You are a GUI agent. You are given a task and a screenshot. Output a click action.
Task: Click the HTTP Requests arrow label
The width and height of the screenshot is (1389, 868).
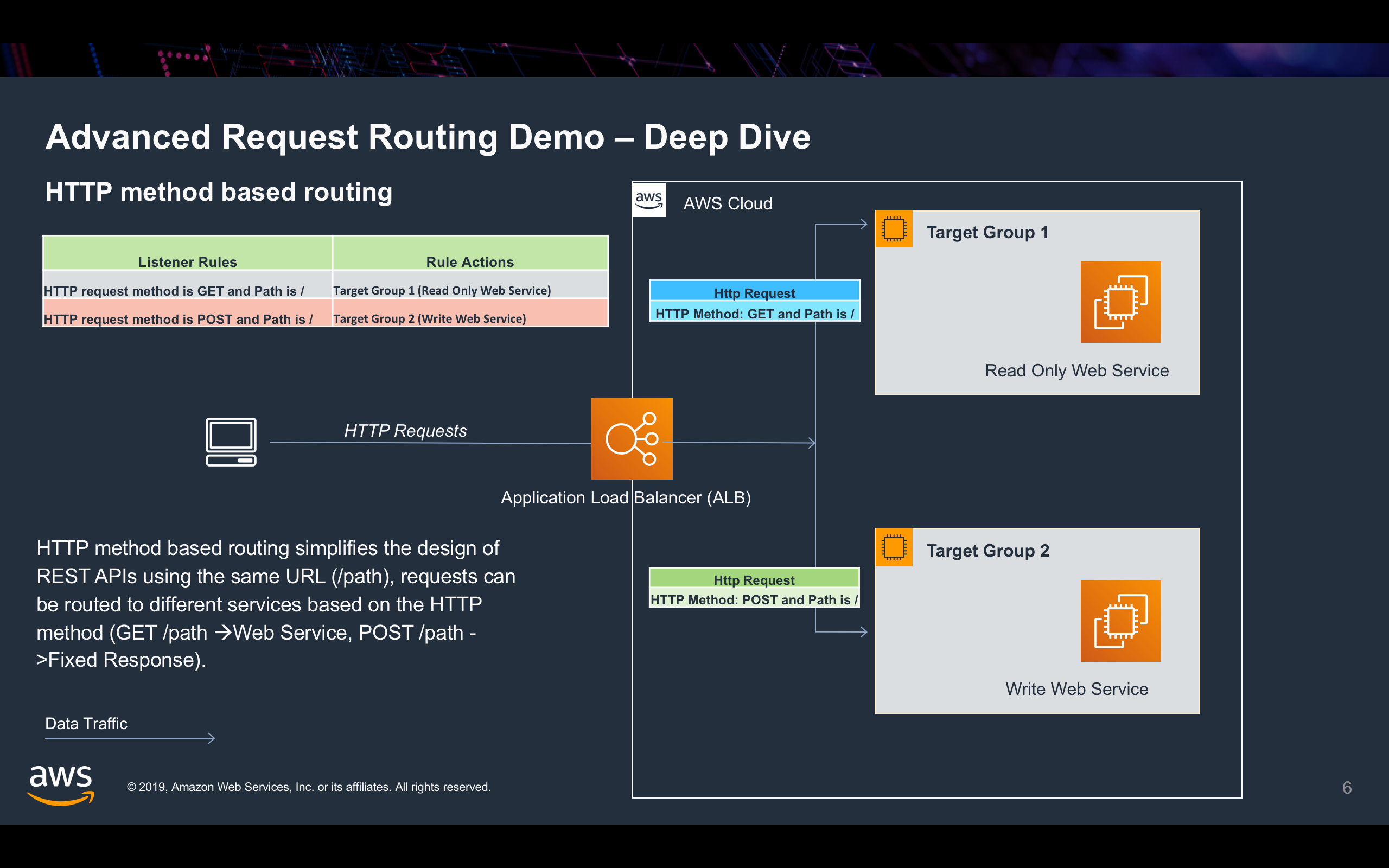tap(405, 431)
